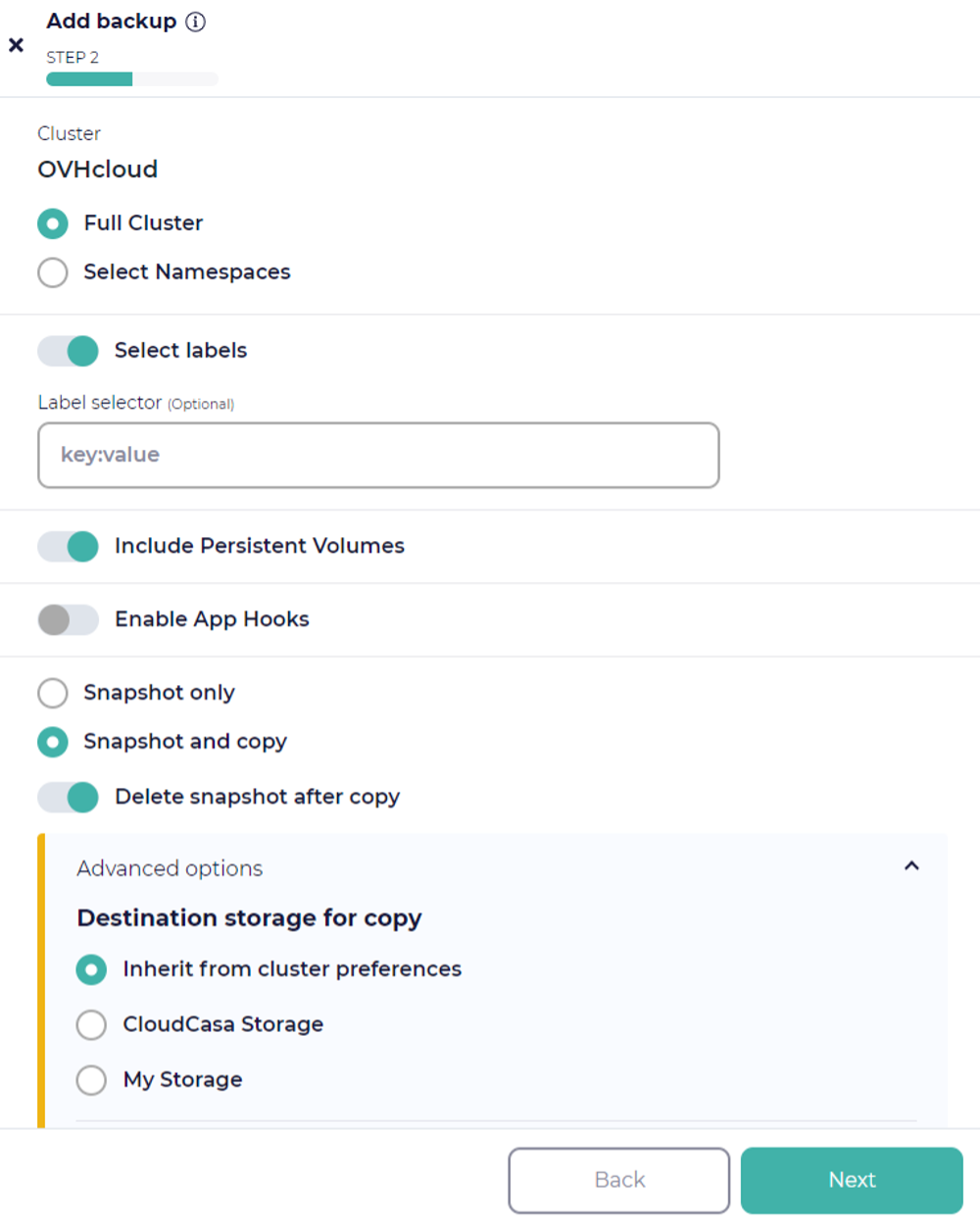
Task: Disable Include Persistent Volumes toggle
Action: click(x=69, y=546)
